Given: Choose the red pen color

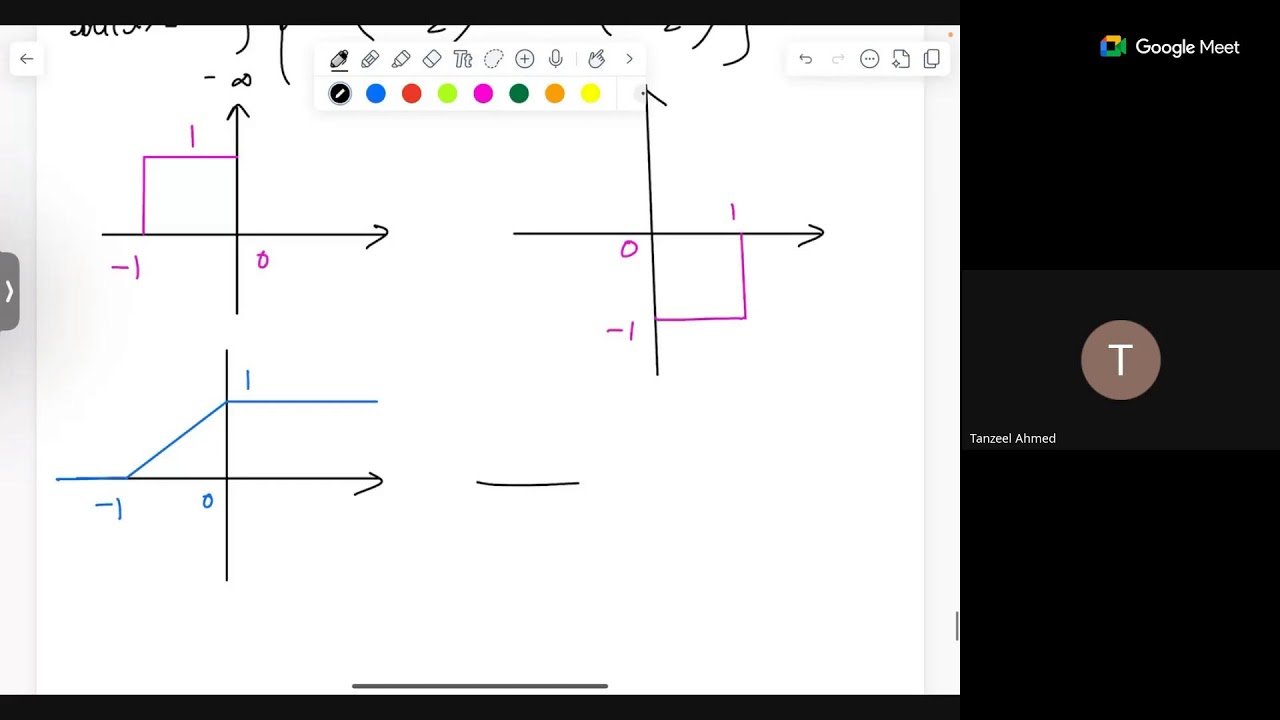Looking at the screenshot, I should 411,94.
